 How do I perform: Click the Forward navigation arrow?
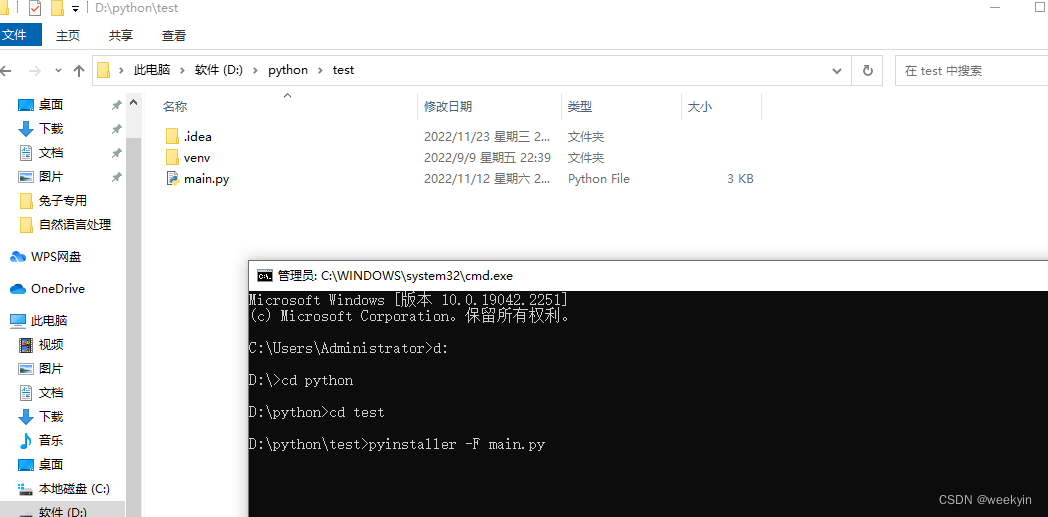point(35,70)
